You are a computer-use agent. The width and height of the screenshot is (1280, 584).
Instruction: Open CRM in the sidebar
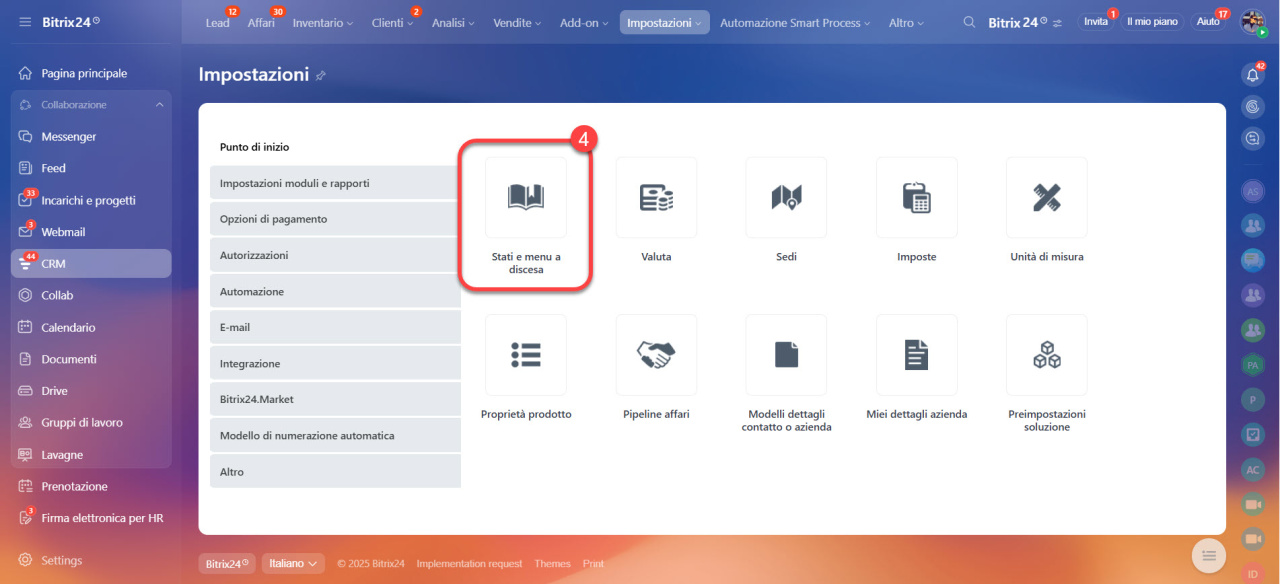click(91, 264)
